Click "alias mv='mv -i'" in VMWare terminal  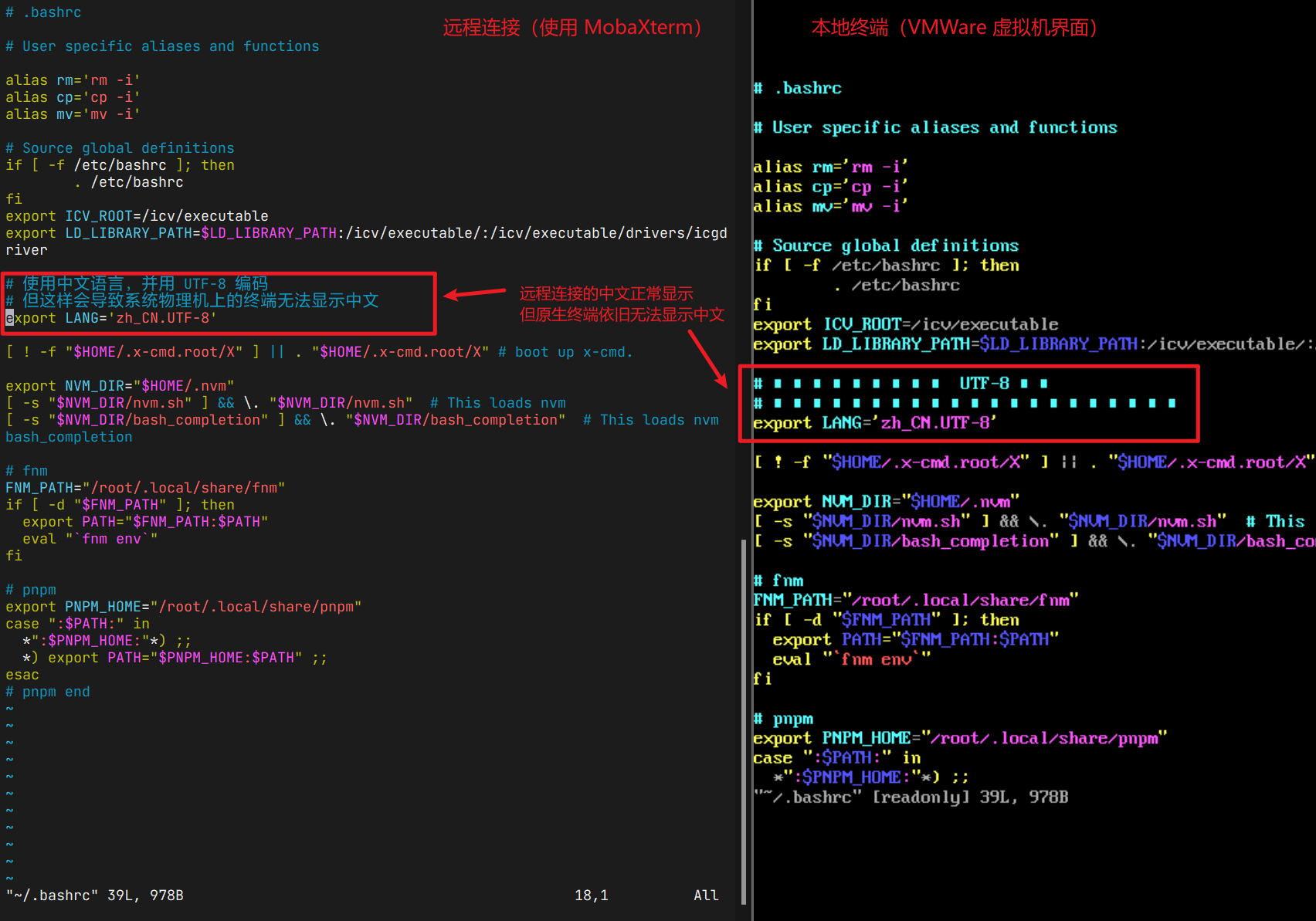click(x=830, y=206)
